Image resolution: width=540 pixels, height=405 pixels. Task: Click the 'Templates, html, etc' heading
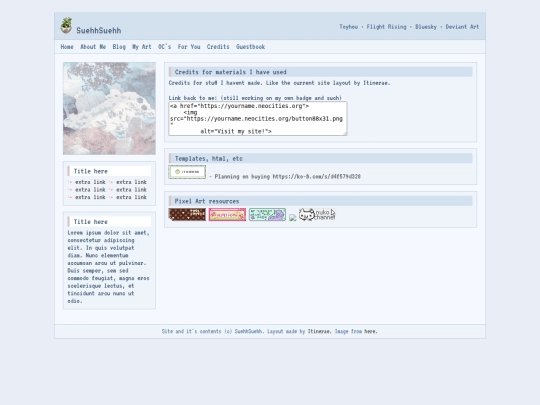click(209, 158)
